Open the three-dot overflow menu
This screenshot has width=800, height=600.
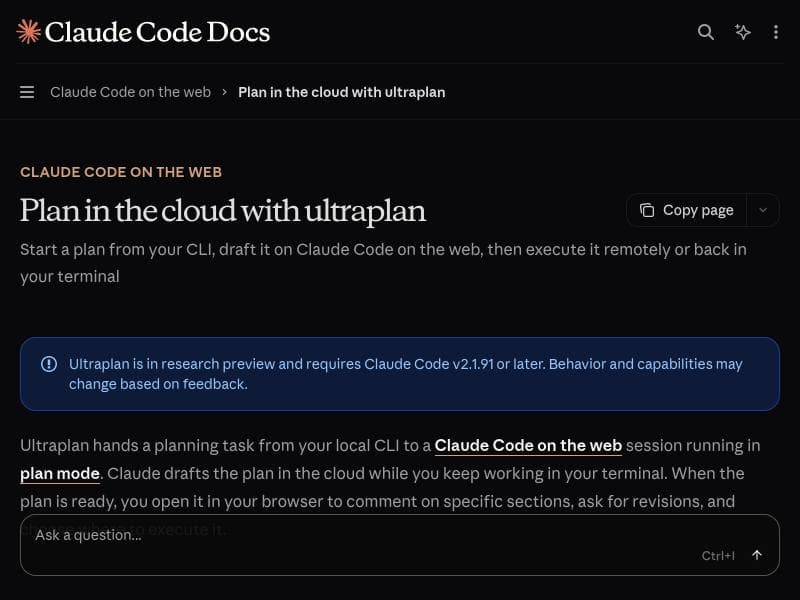pyautogui.click(x=776, y=32)
